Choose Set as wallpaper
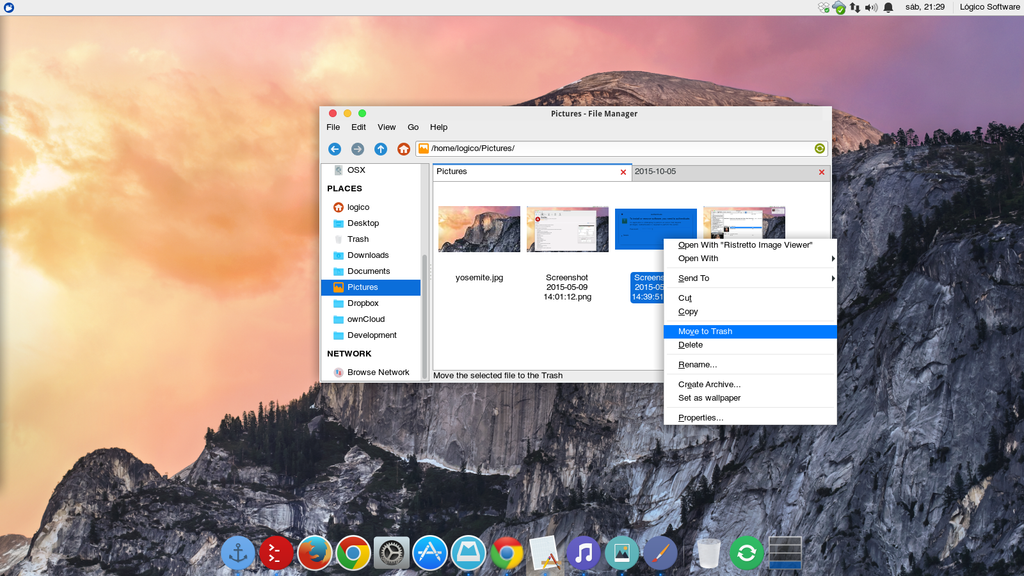 pos(750,398)
